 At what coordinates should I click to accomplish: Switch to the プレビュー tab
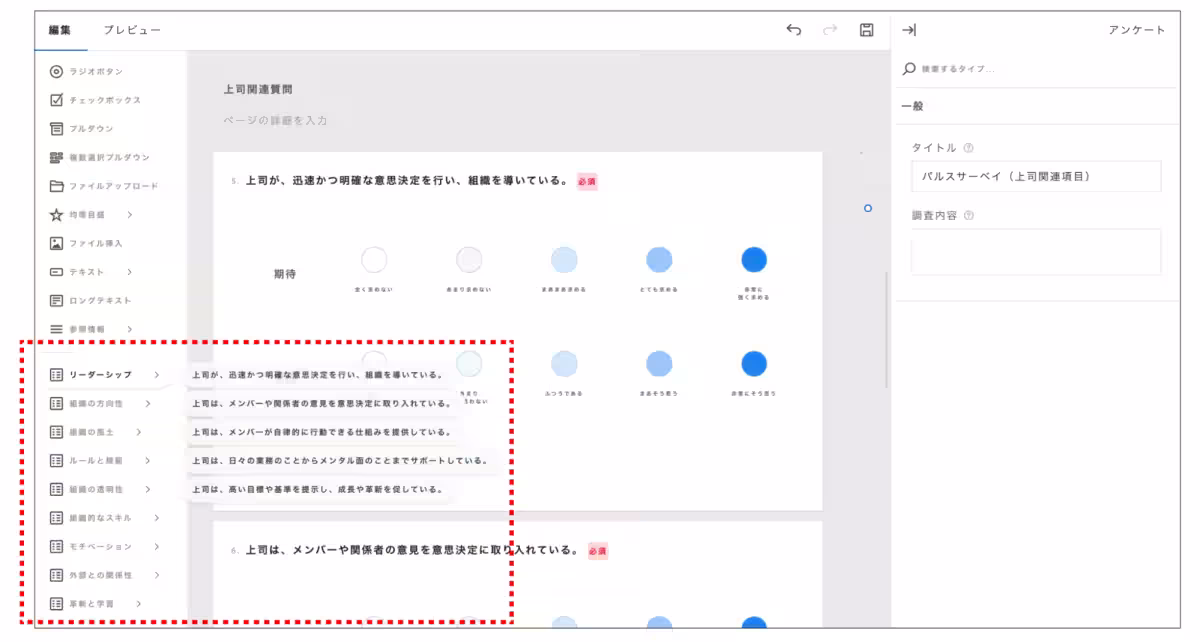point(132,30)
